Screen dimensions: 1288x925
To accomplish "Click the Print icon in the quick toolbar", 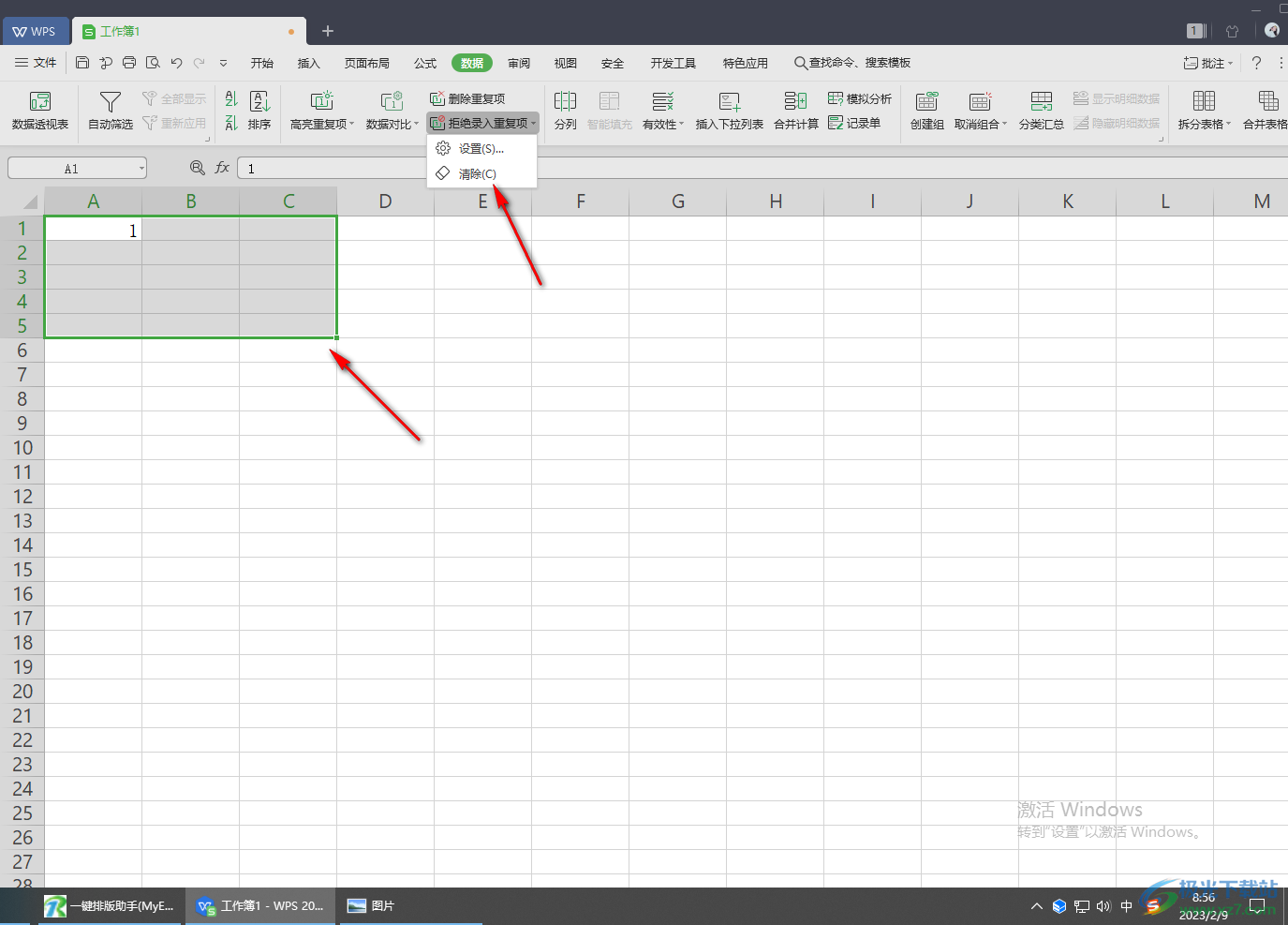I will point(129,63).
